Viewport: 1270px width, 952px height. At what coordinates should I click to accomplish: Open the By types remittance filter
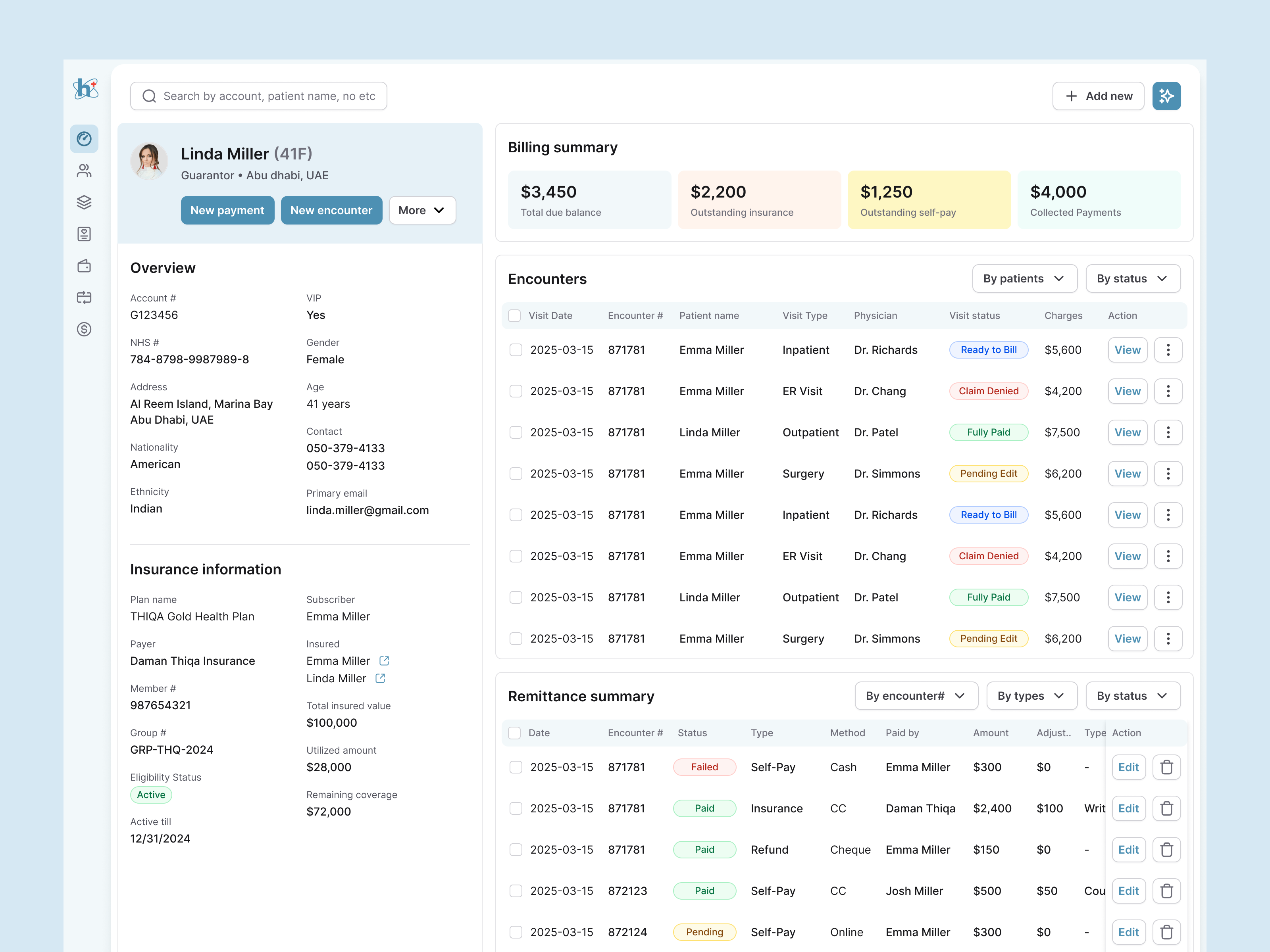[1031, 696]
